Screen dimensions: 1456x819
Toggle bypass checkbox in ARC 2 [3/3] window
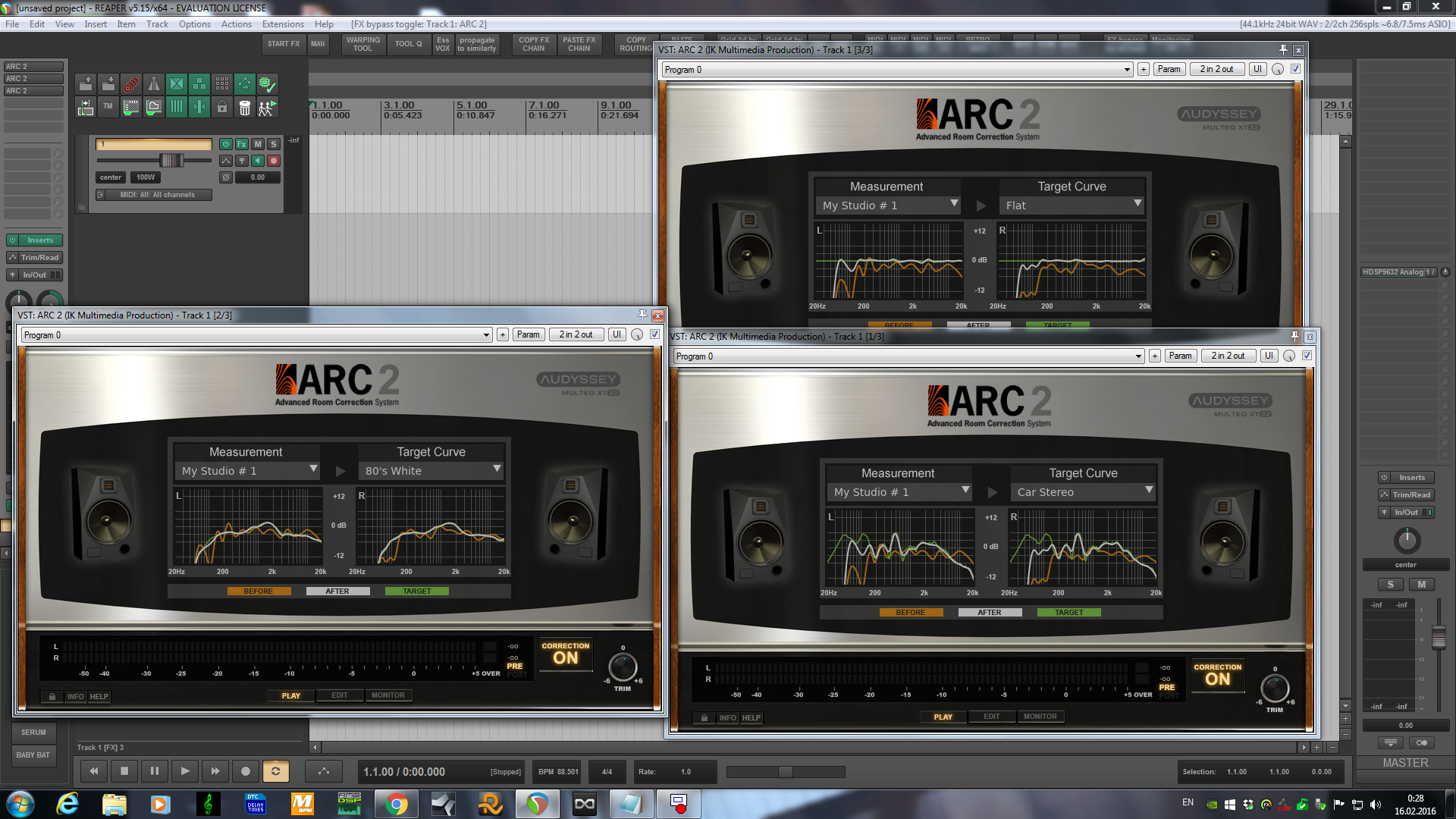(x=1296, y=69)
